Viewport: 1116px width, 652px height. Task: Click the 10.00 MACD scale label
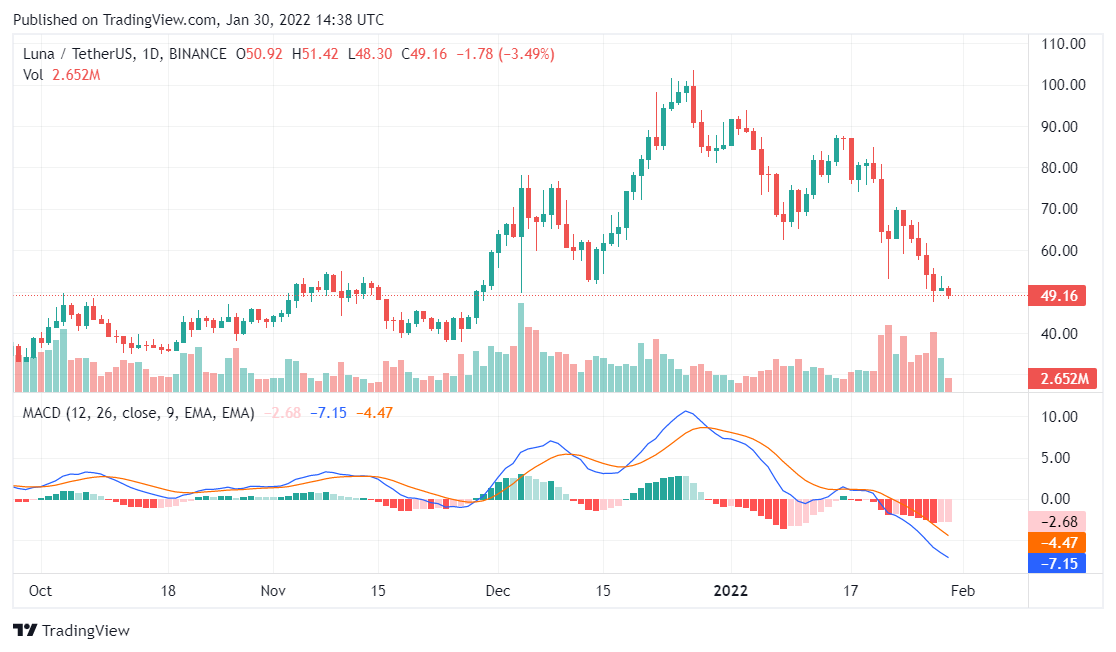pos(1064,416)
